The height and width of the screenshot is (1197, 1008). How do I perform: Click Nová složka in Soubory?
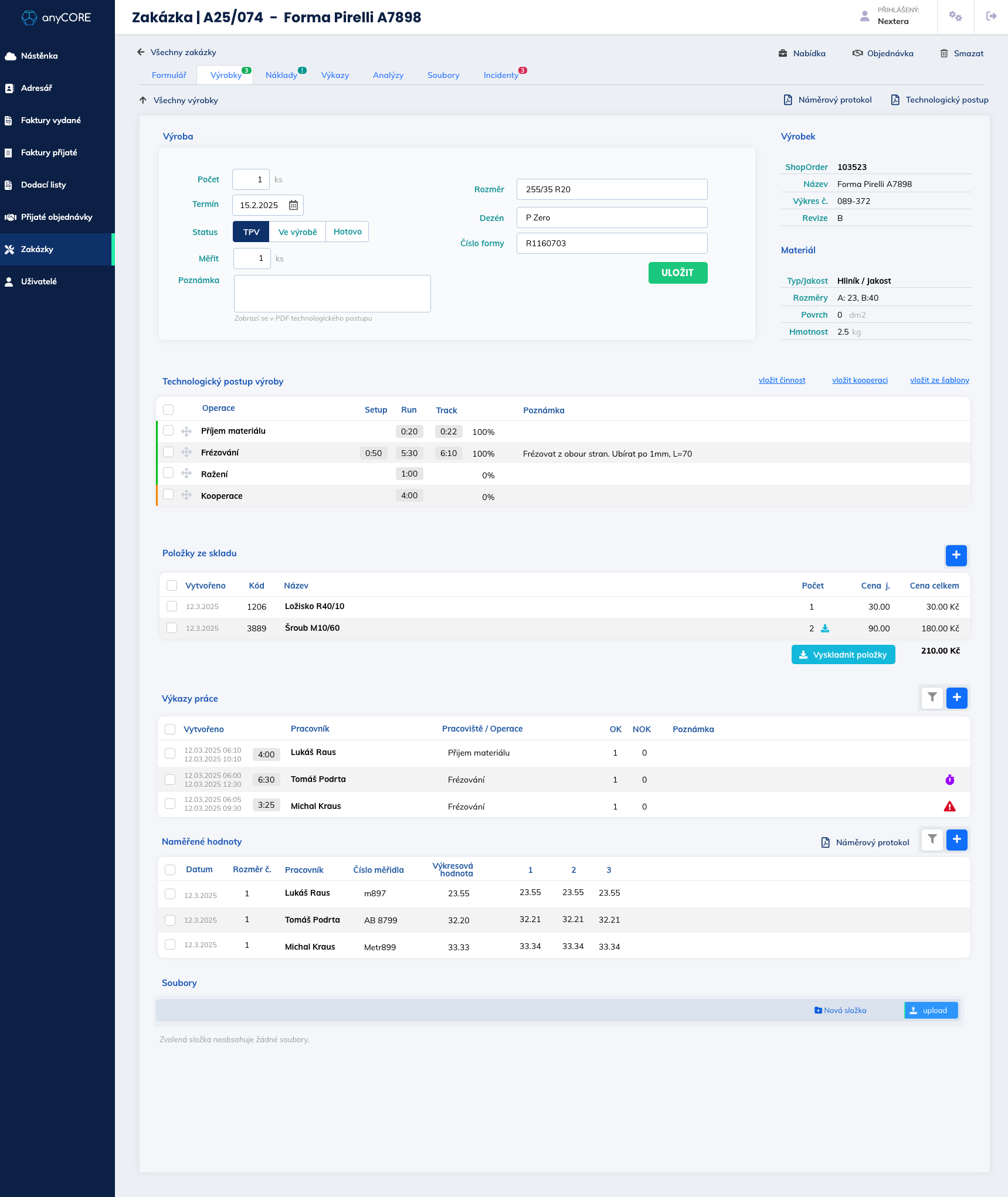coord(840,1011)
